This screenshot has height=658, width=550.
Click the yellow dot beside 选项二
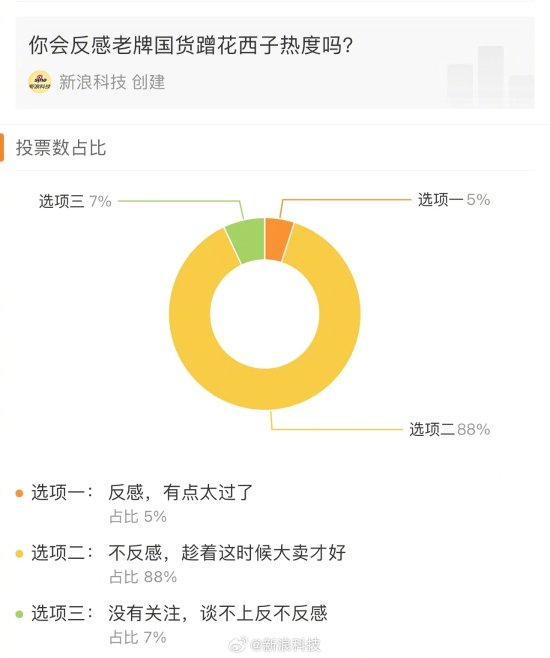[19, 554]
